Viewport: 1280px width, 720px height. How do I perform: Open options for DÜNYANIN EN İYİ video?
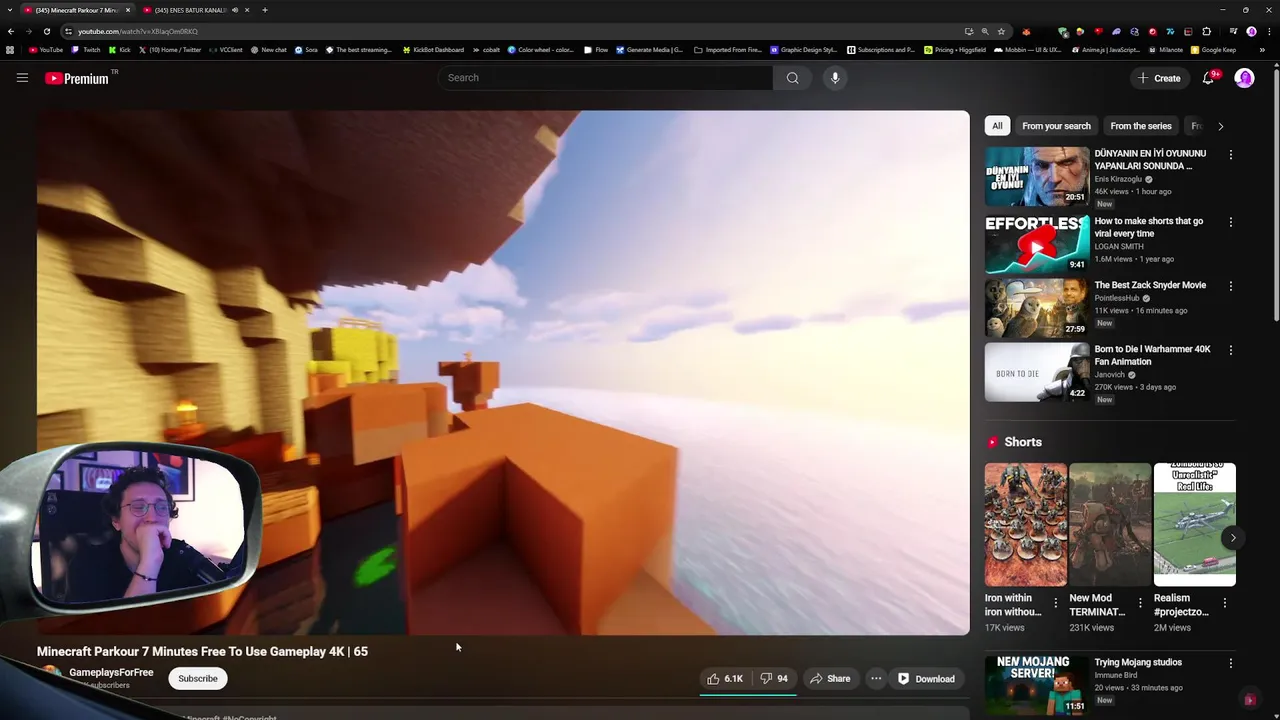click(x=1230, y=155)
